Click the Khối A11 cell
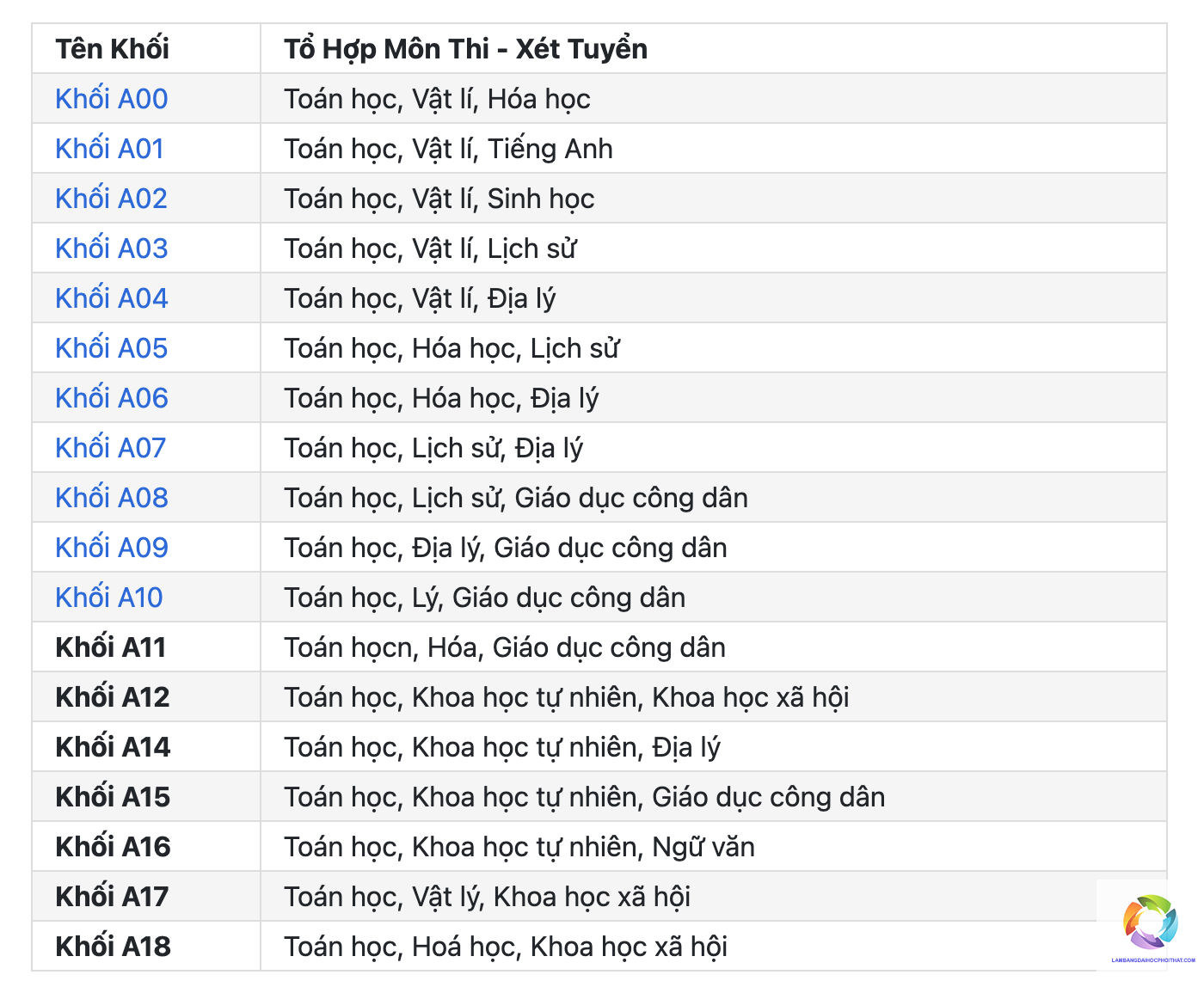The image size is (1204, 987). coord(146,647)
